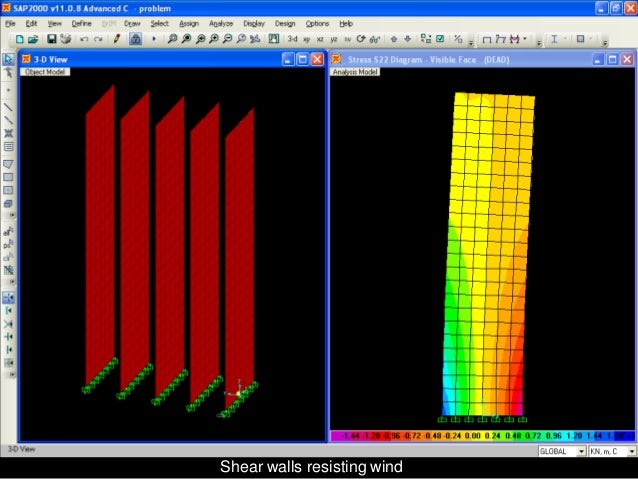Viewport: 638px width, 479px height.
Task: Toggle the Lock/Unlock Model padlock
Action: pos(135,39)
